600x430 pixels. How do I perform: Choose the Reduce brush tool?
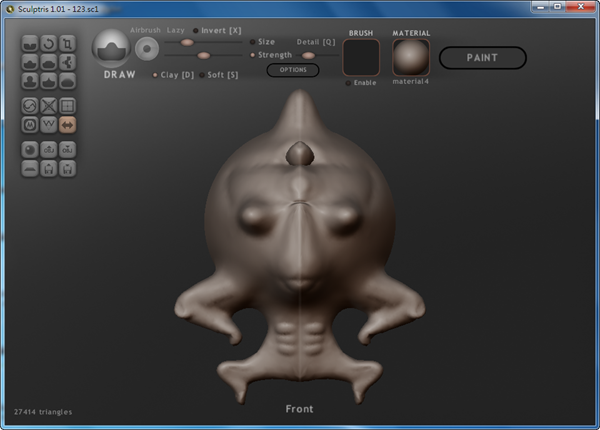pyautogui.click(x=30, y=106)
